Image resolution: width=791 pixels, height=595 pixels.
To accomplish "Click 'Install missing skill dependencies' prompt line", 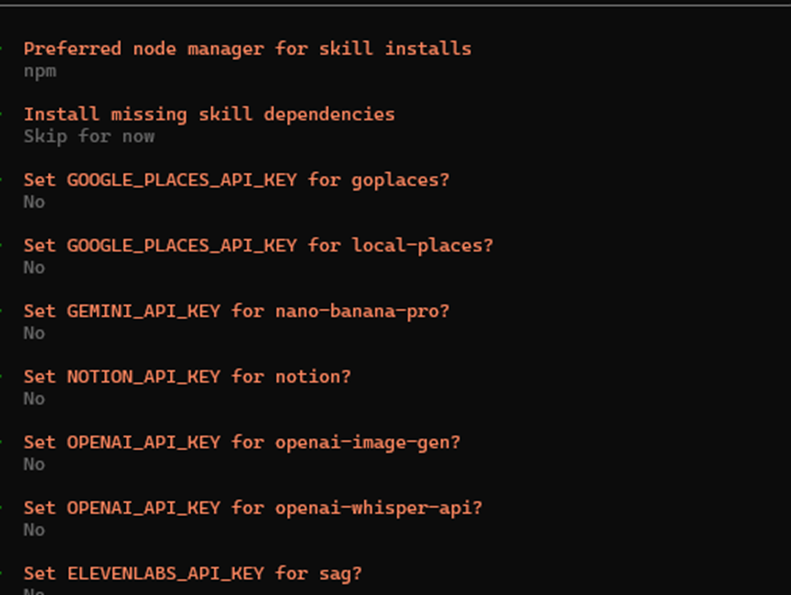I will [209, 115].
